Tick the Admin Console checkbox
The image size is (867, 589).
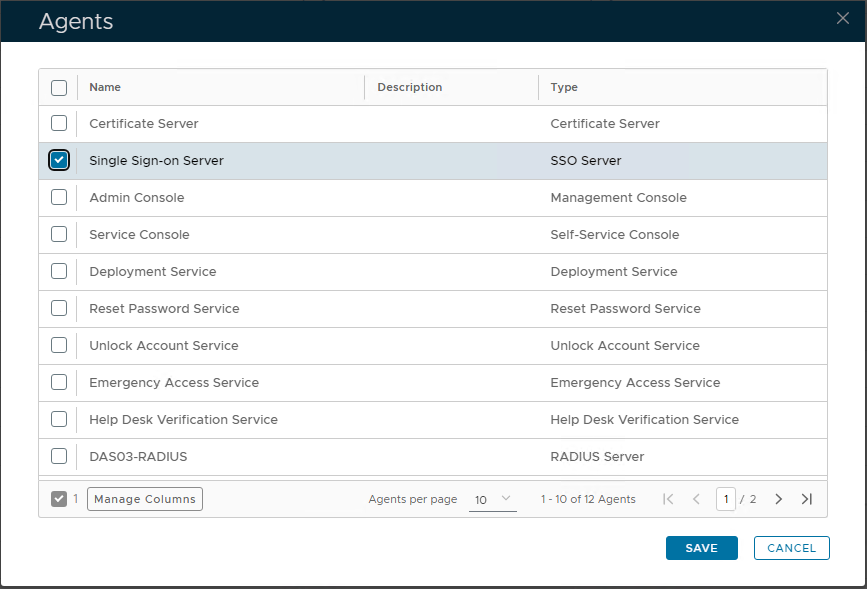(59, 197)
